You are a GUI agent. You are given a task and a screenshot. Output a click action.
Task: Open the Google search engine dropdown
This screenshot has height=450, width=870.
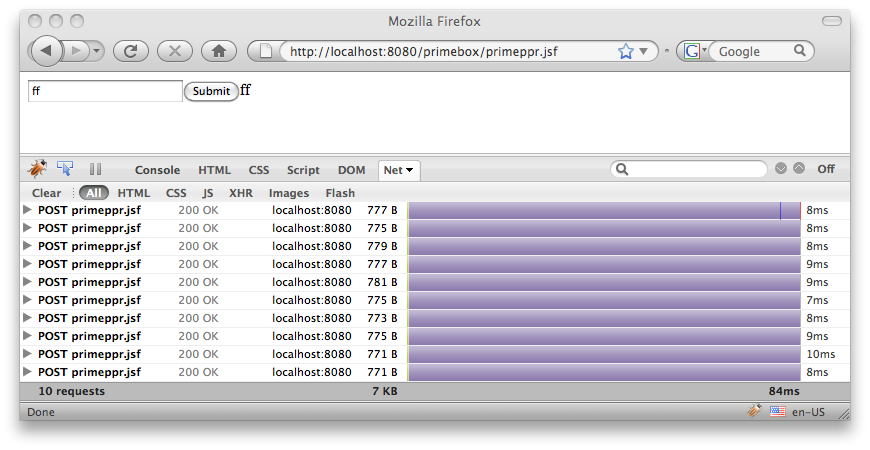point(694,51)
